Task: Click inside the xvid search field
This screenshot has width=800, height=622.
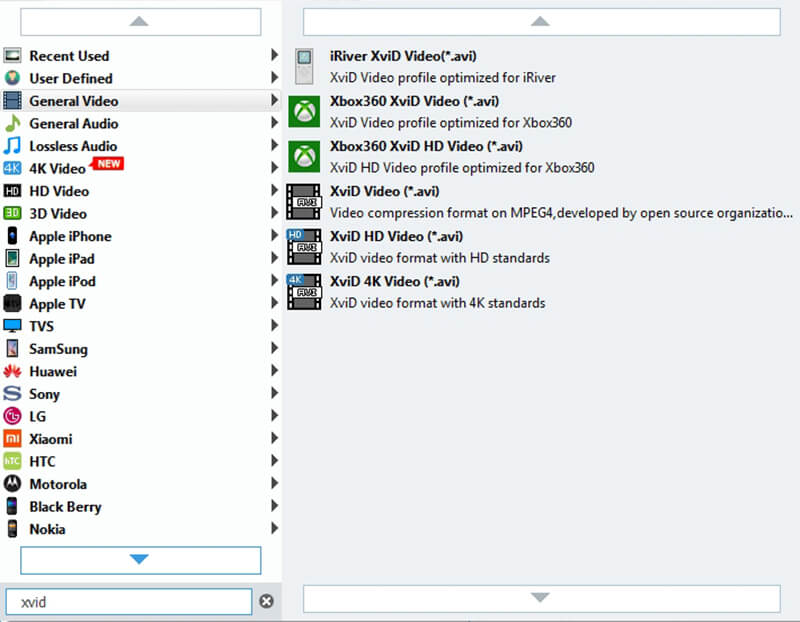Action: click(130, 601)
